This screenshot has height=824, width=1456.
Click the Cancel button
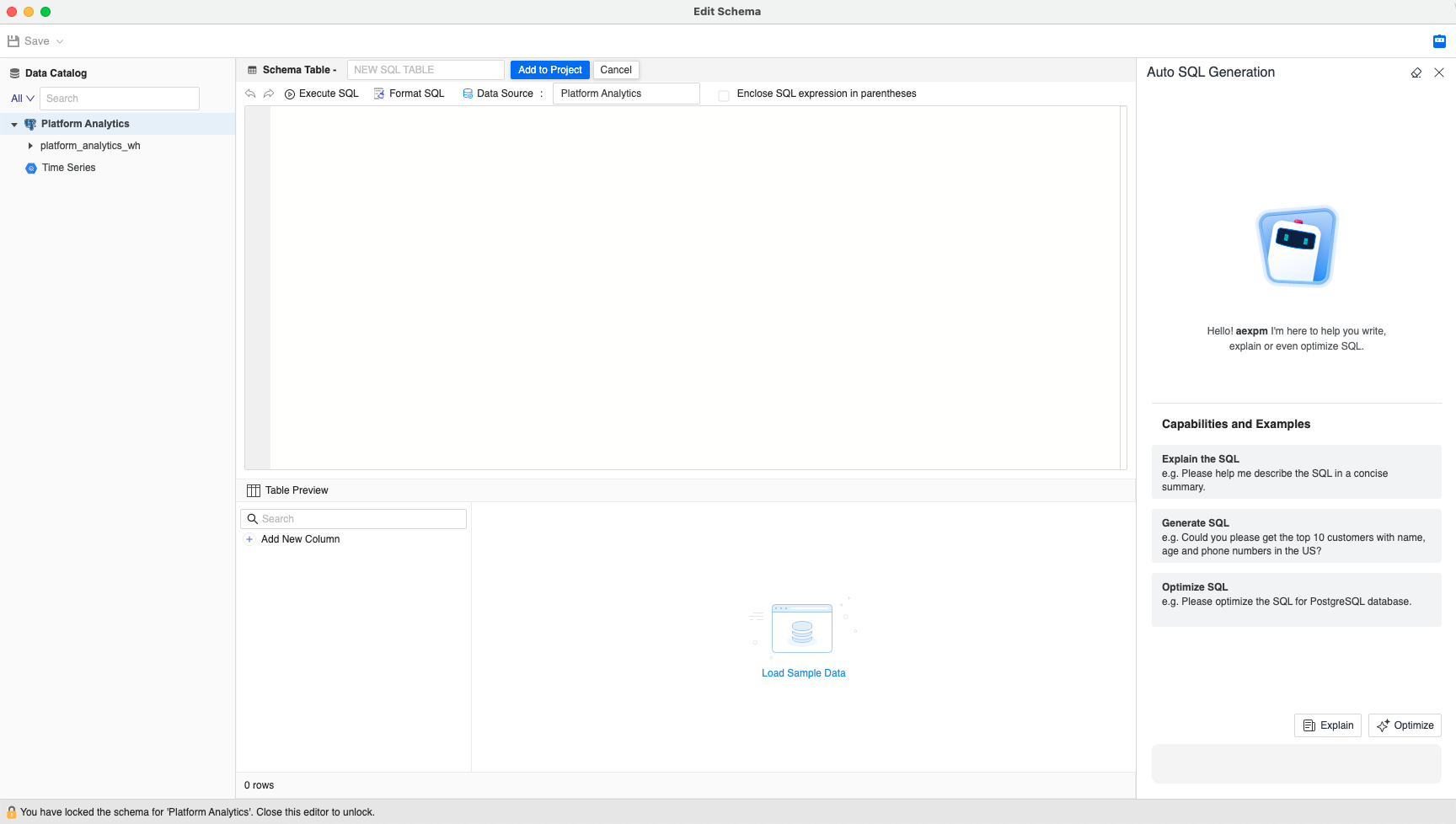click(615, 70)
